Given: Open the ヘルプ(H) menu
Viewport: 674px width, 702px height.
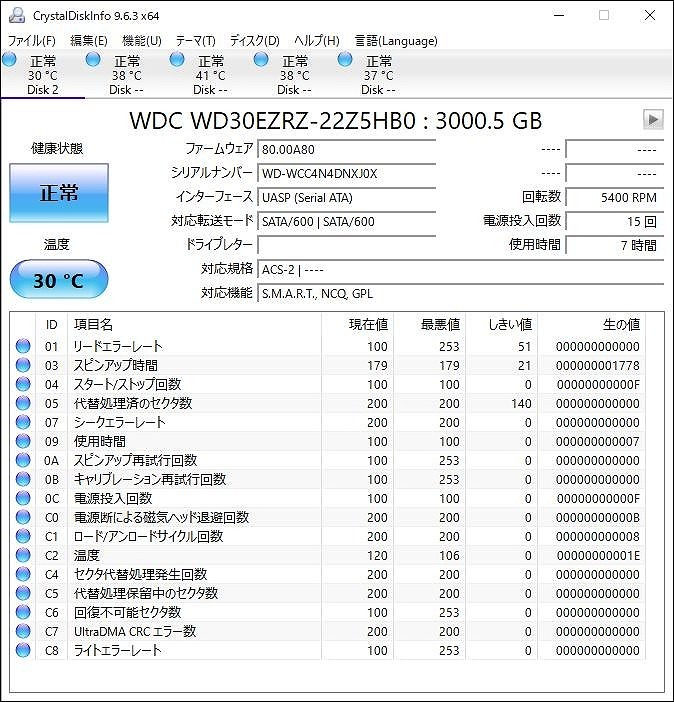Looking at the screenshot, I should tap(317, 41).
